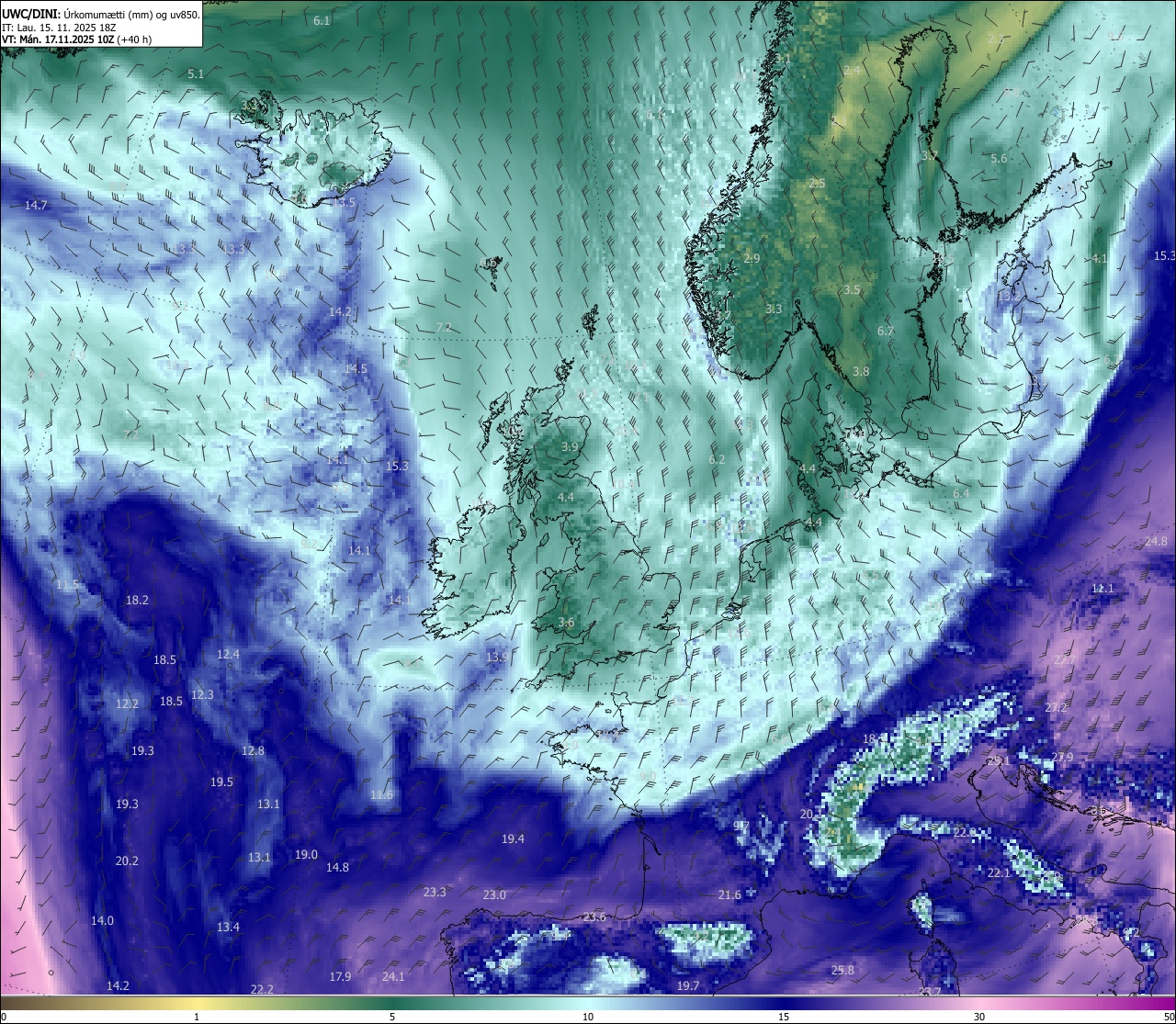Viewport: 1176px width, 1024px height.
Task: Click the 20.2 value on the map
Action: tap(127, 861)
